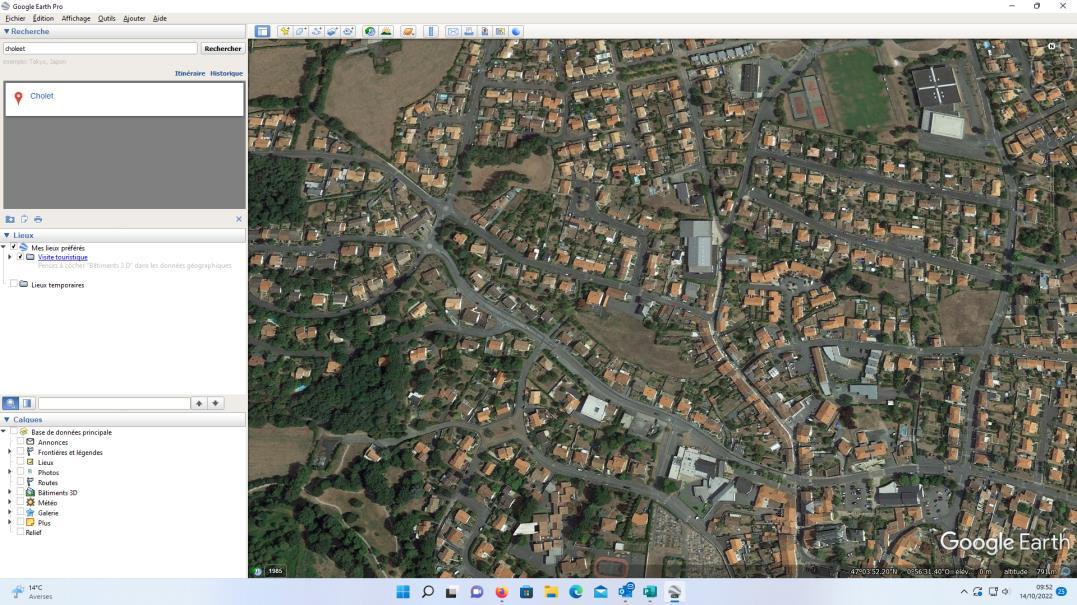This screenshot has height=605, width=1077.
Task: Enable the Photos layer checkbox
Action: click(20, 472)
